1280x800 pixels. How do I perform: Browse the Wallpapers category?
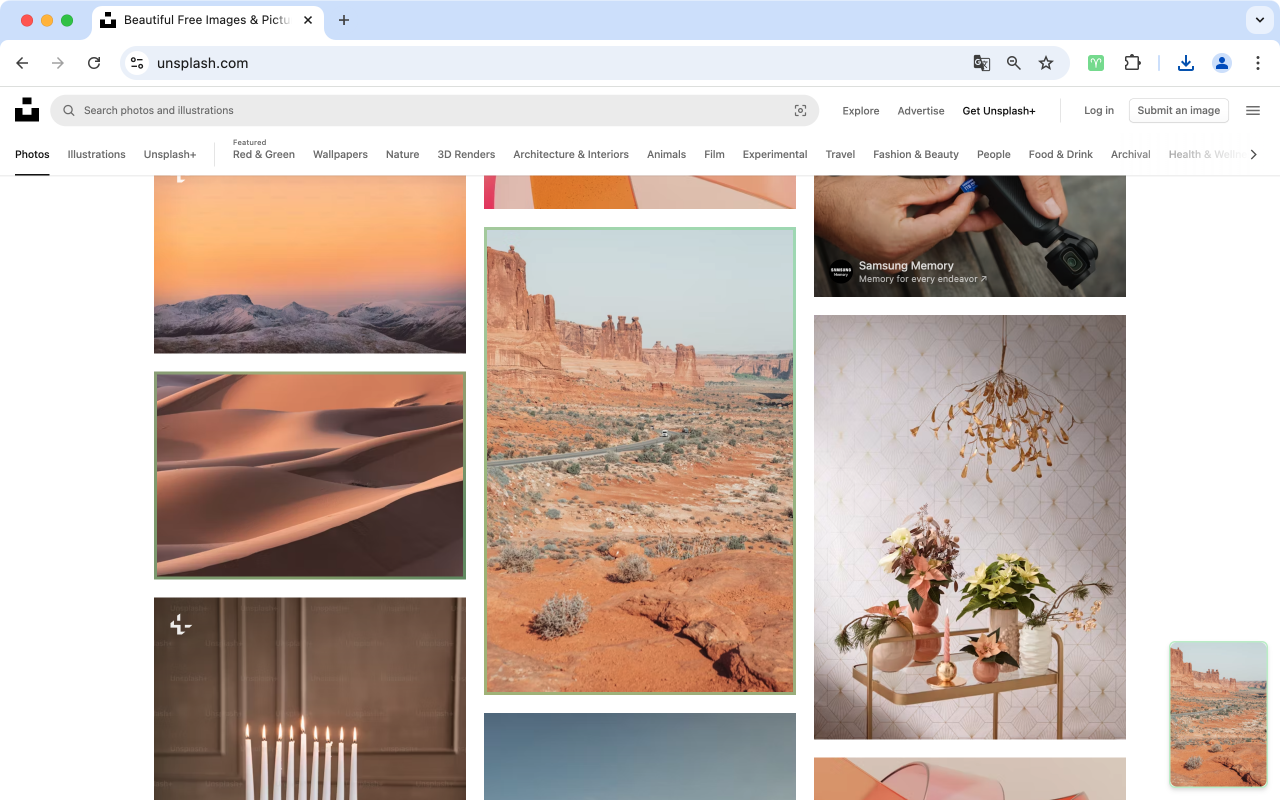click(x=340, y=155)
